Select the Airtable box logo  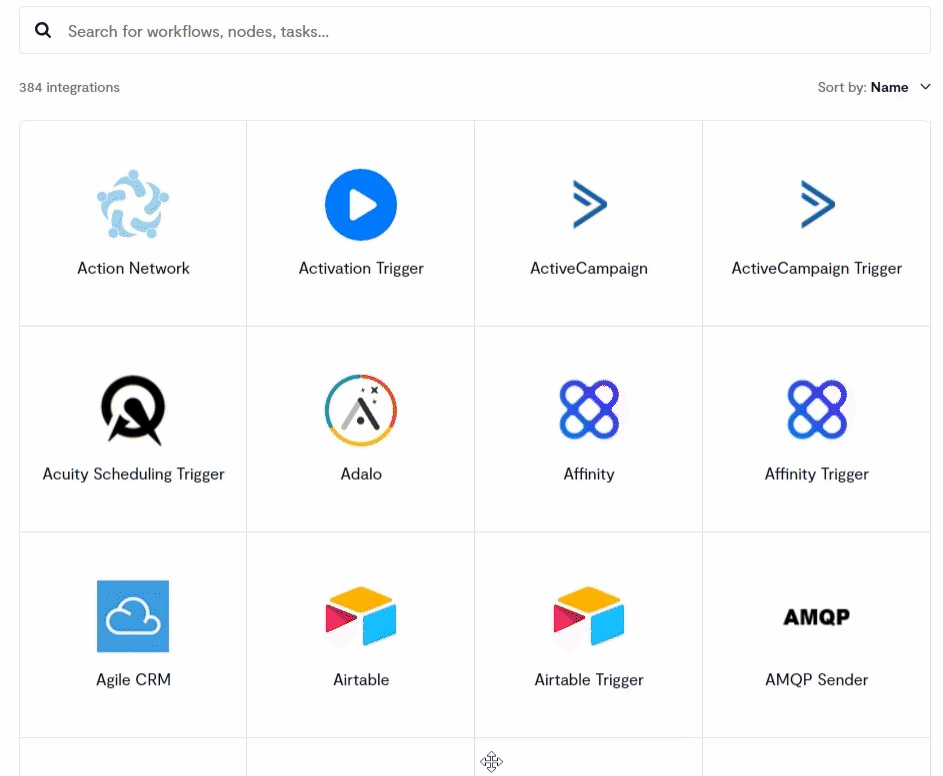pos(361,616)
